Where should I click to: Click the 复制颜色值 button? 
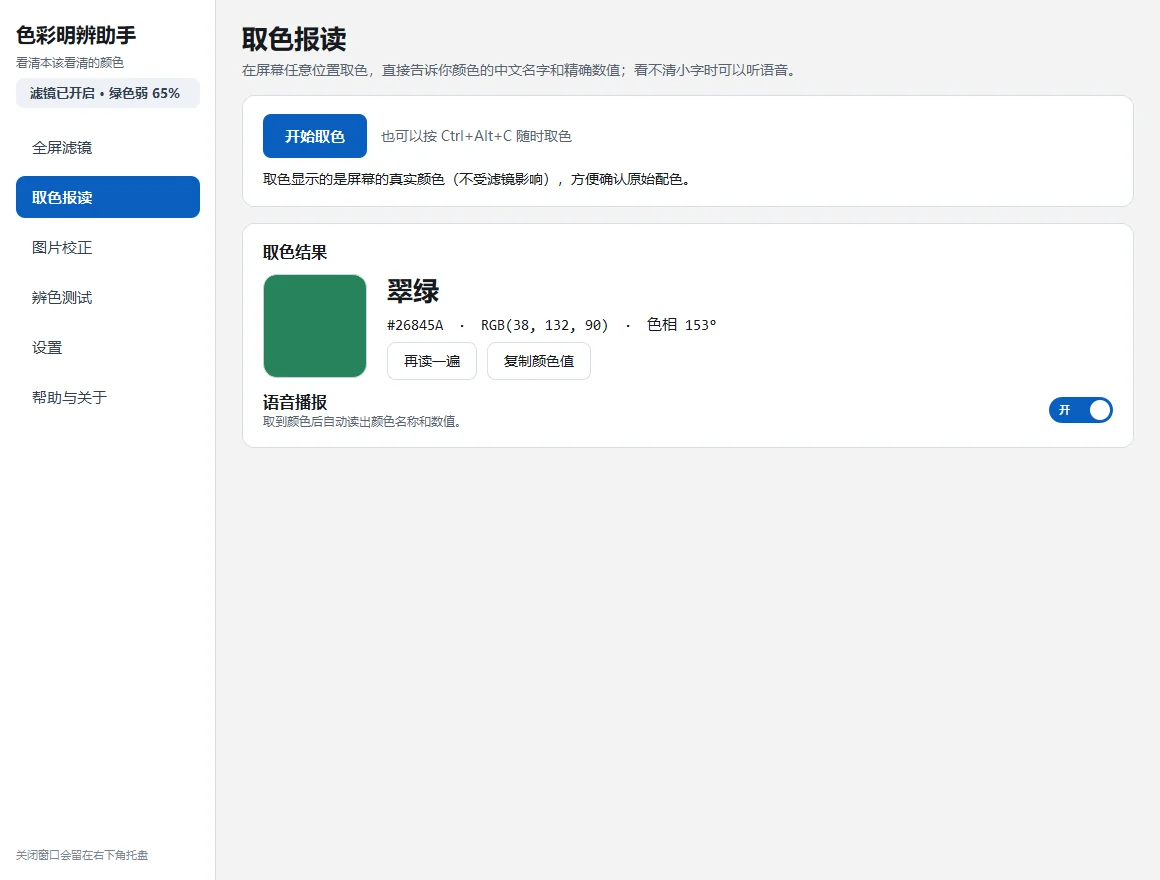[539, 361]
